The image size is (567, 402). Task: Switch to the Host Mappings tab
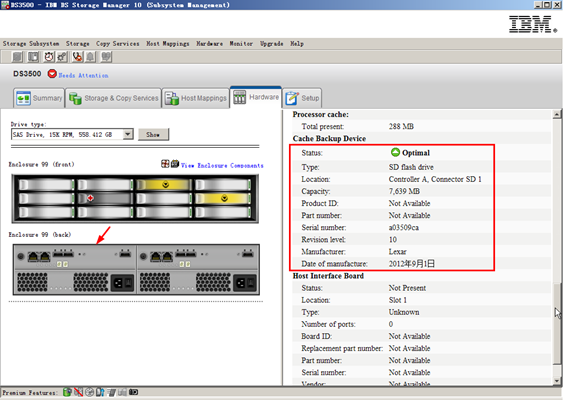tap(196, 98)
